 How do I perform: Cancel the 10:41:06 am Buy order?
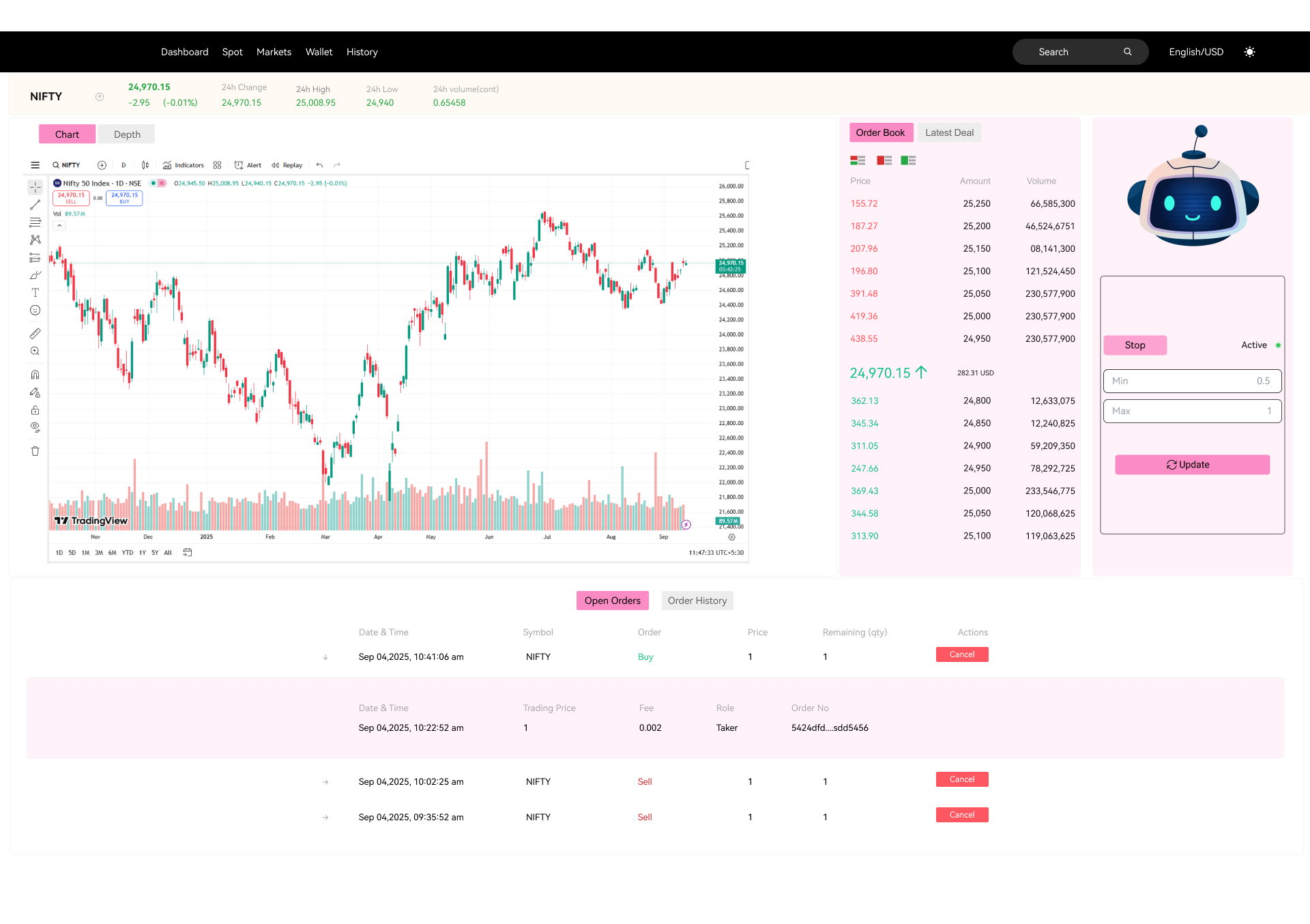961,654
